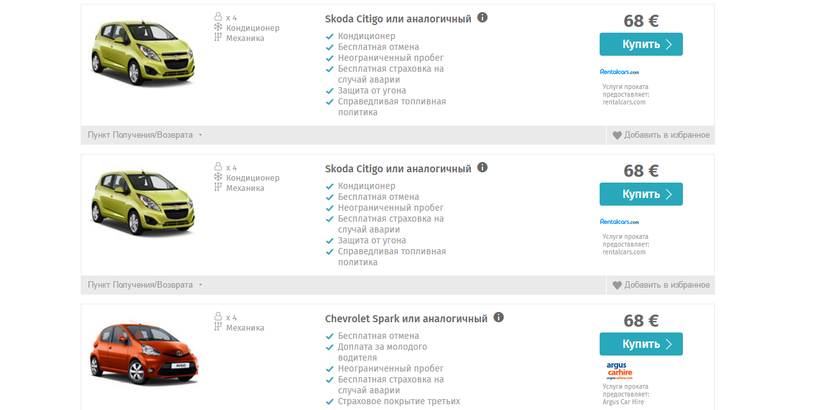Click heart icon in first car listing
820x410 pixels.
[617, 135]
